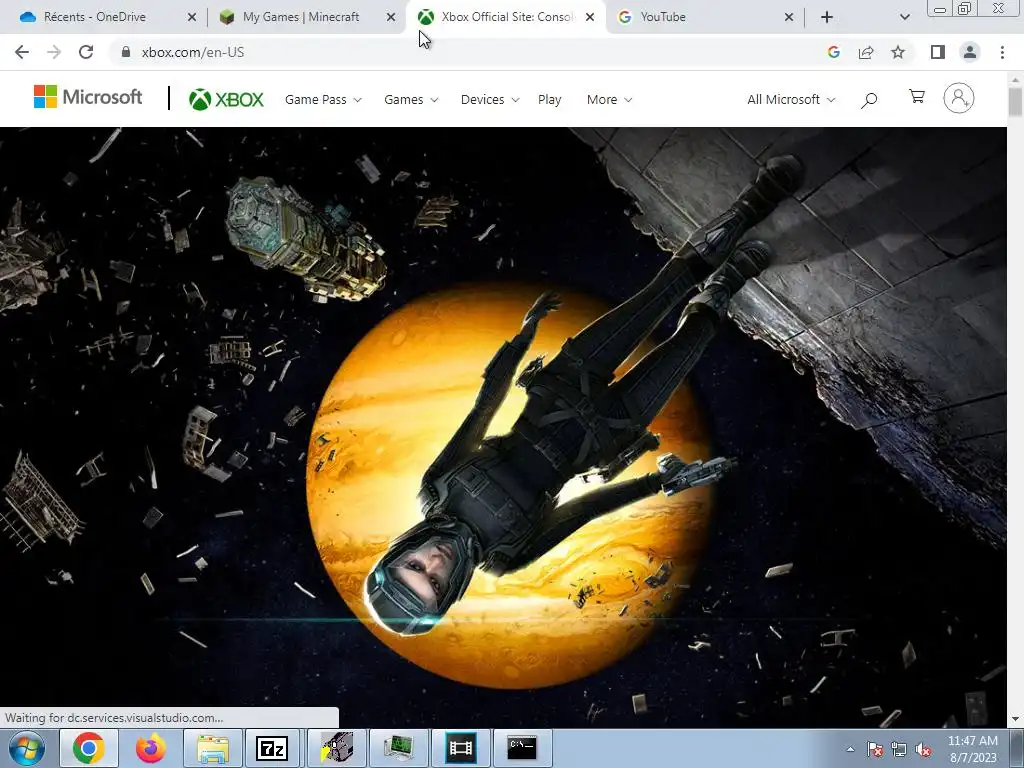Click the page vertical scrollbar thumb
The image size is (1024, 768).
click(x=1015, y=102)
